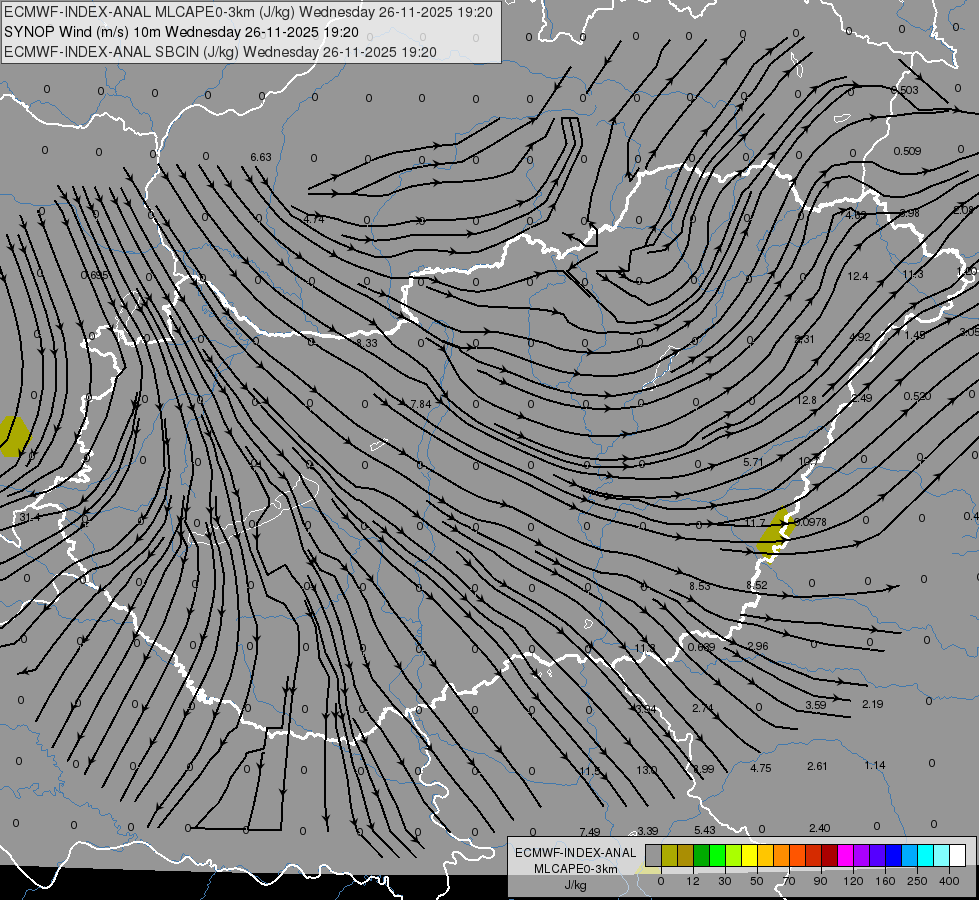Click the map value 1.14
This screenshot has height=900, width=979.
[x=875, y=765]
